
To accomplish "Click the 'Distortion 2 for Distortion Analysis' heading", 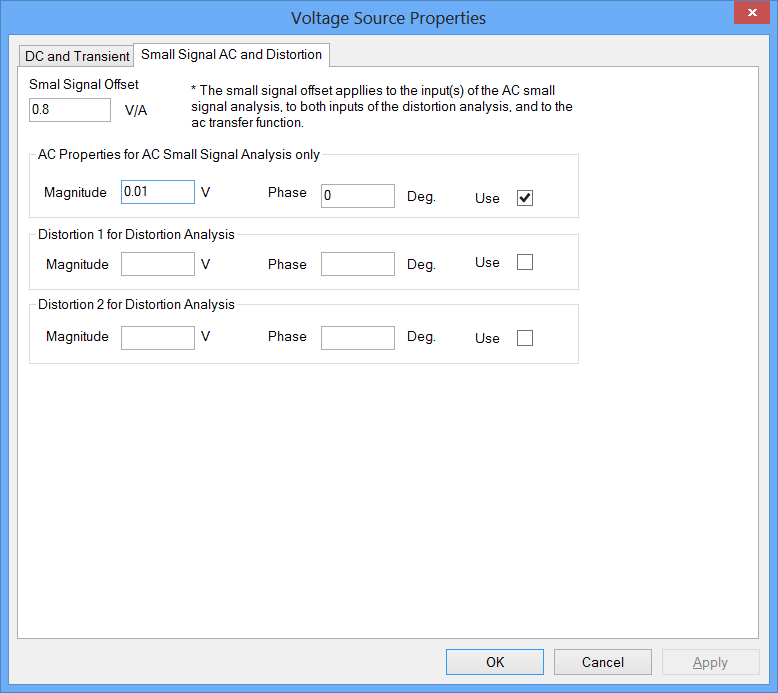I will (136, 304).
